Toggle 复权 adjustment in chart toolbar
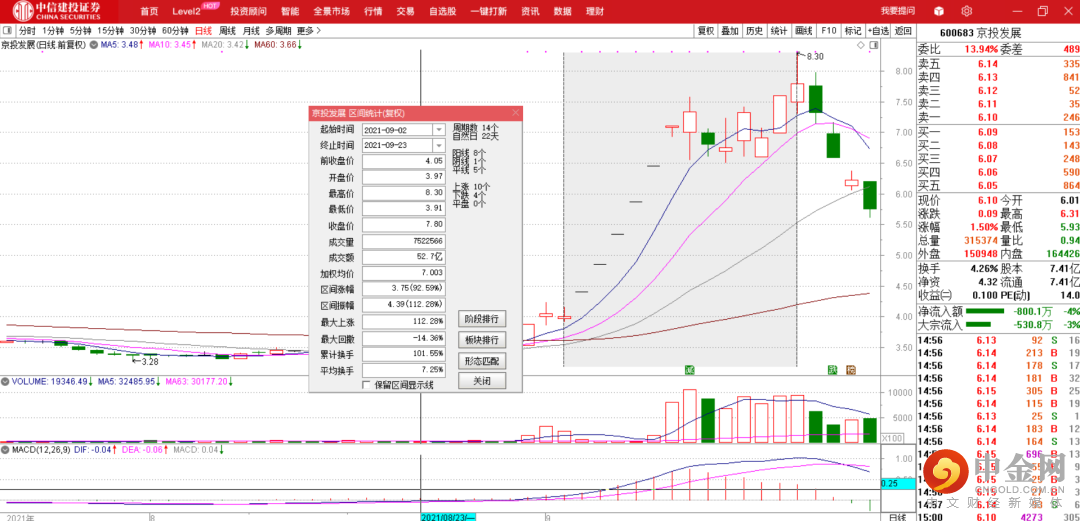1080x521 pixels. (706, 31)
